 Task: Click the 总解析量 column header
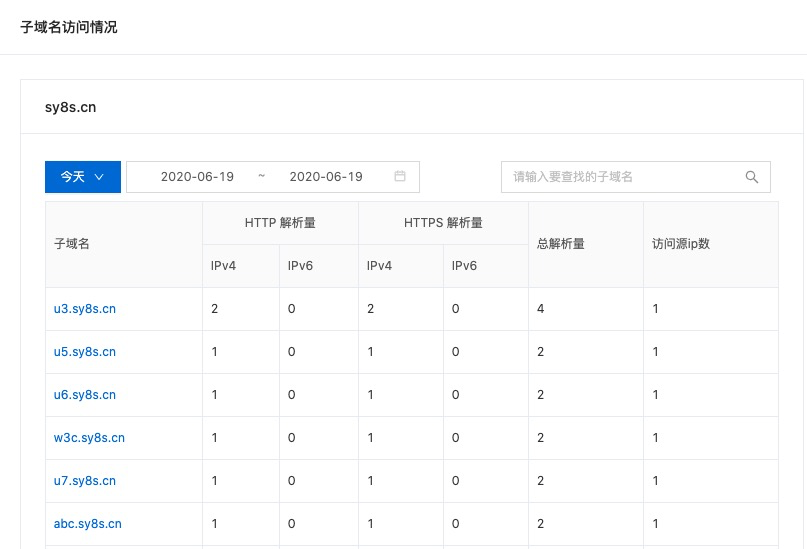tap(560, 244)
